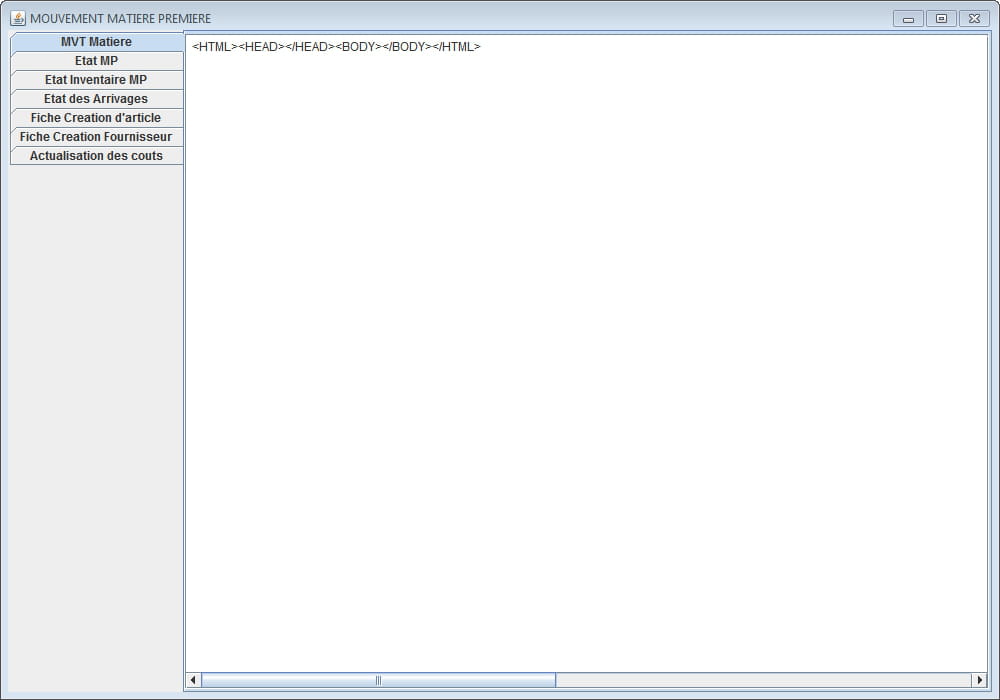Click the Java window icon in title bar
The image size is (1000, 700).
click(18, 18)
